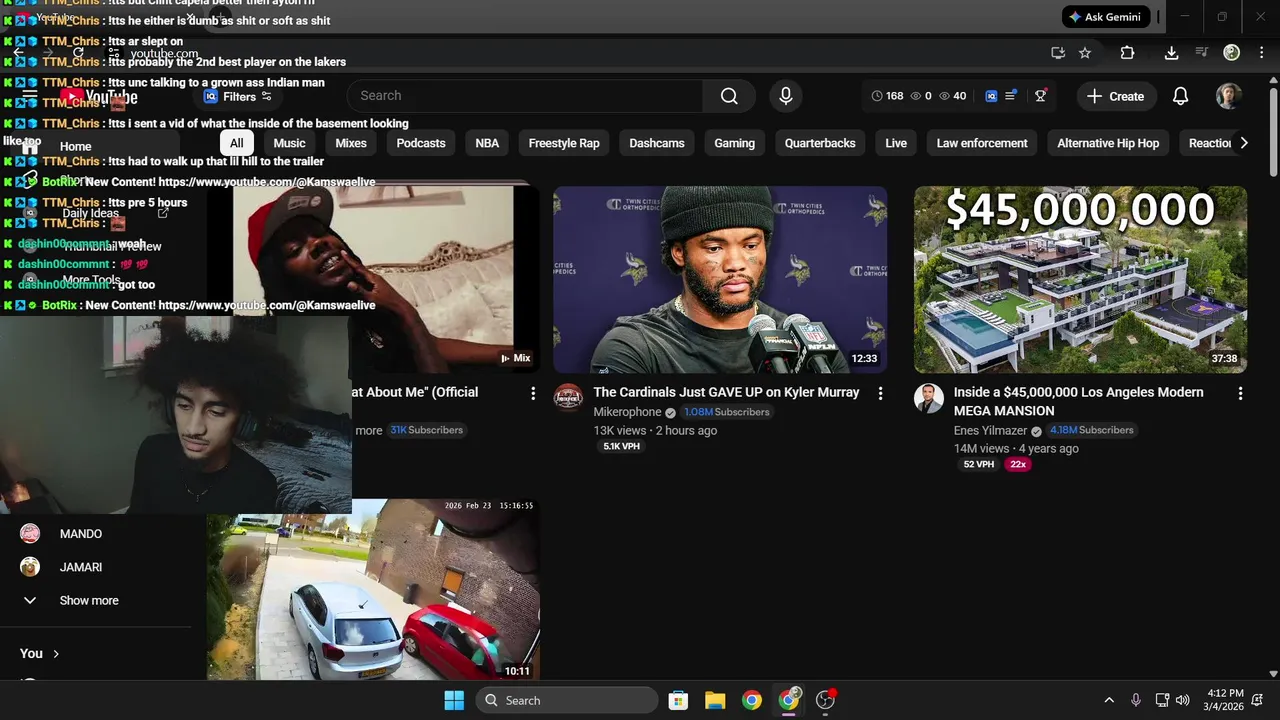Reload the page in Chrome

pyautogui.click(x=79, y=53)
